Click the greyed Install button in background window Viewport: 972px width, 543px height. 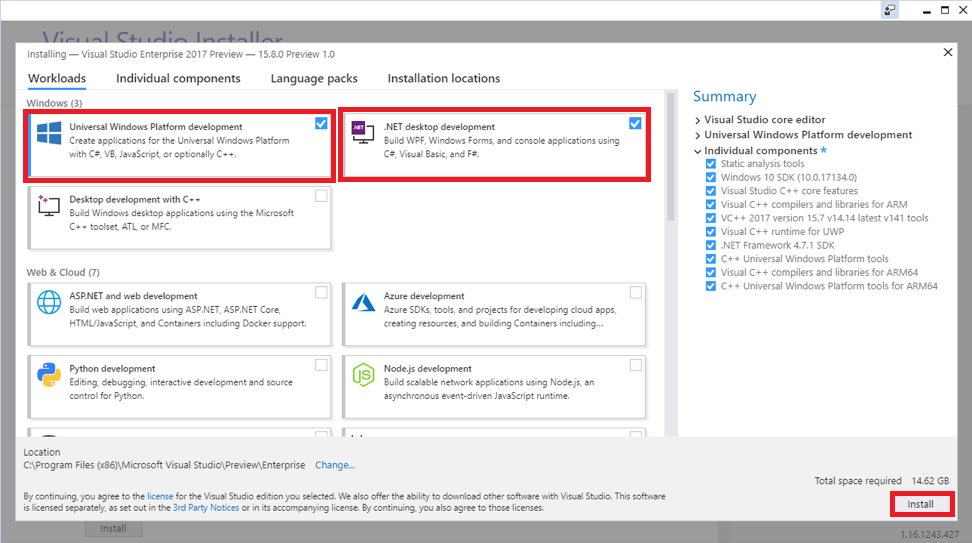[113, 529]
